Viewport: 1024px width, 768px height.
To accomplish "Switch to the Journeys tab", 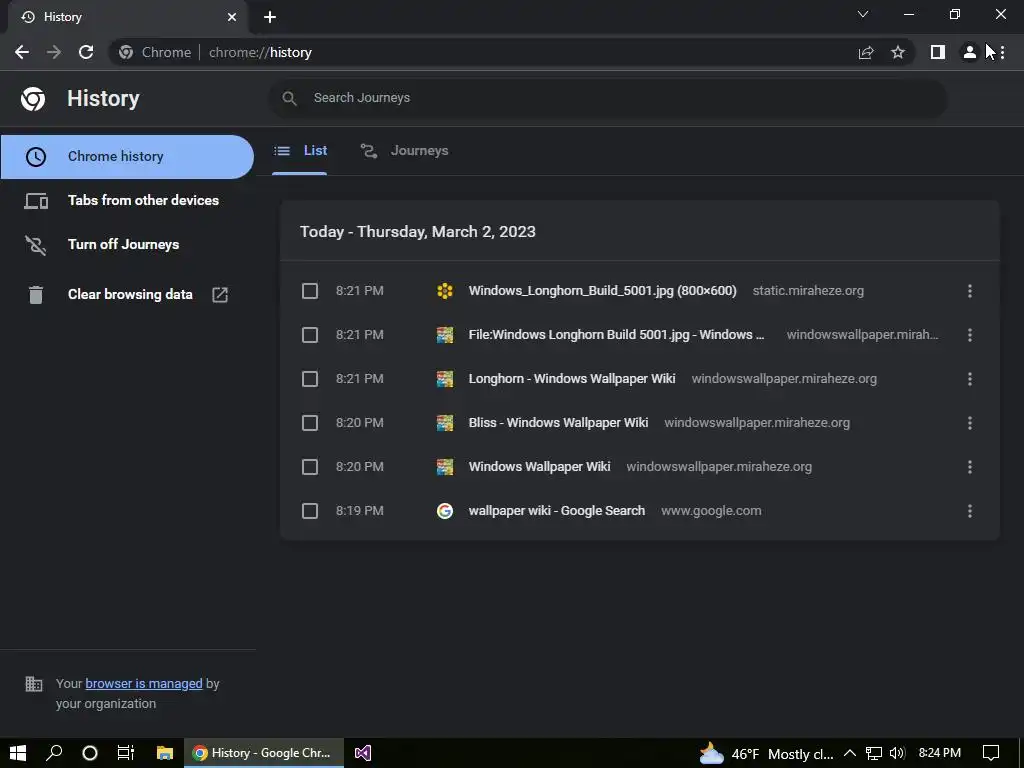I will click(405, 151).
